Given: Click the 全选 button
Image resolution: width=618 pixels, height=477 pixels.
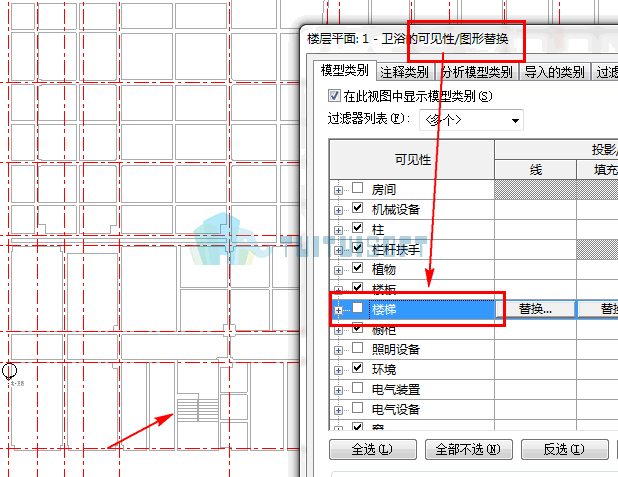Looking at the screenshot, I should tap(372, 449).
